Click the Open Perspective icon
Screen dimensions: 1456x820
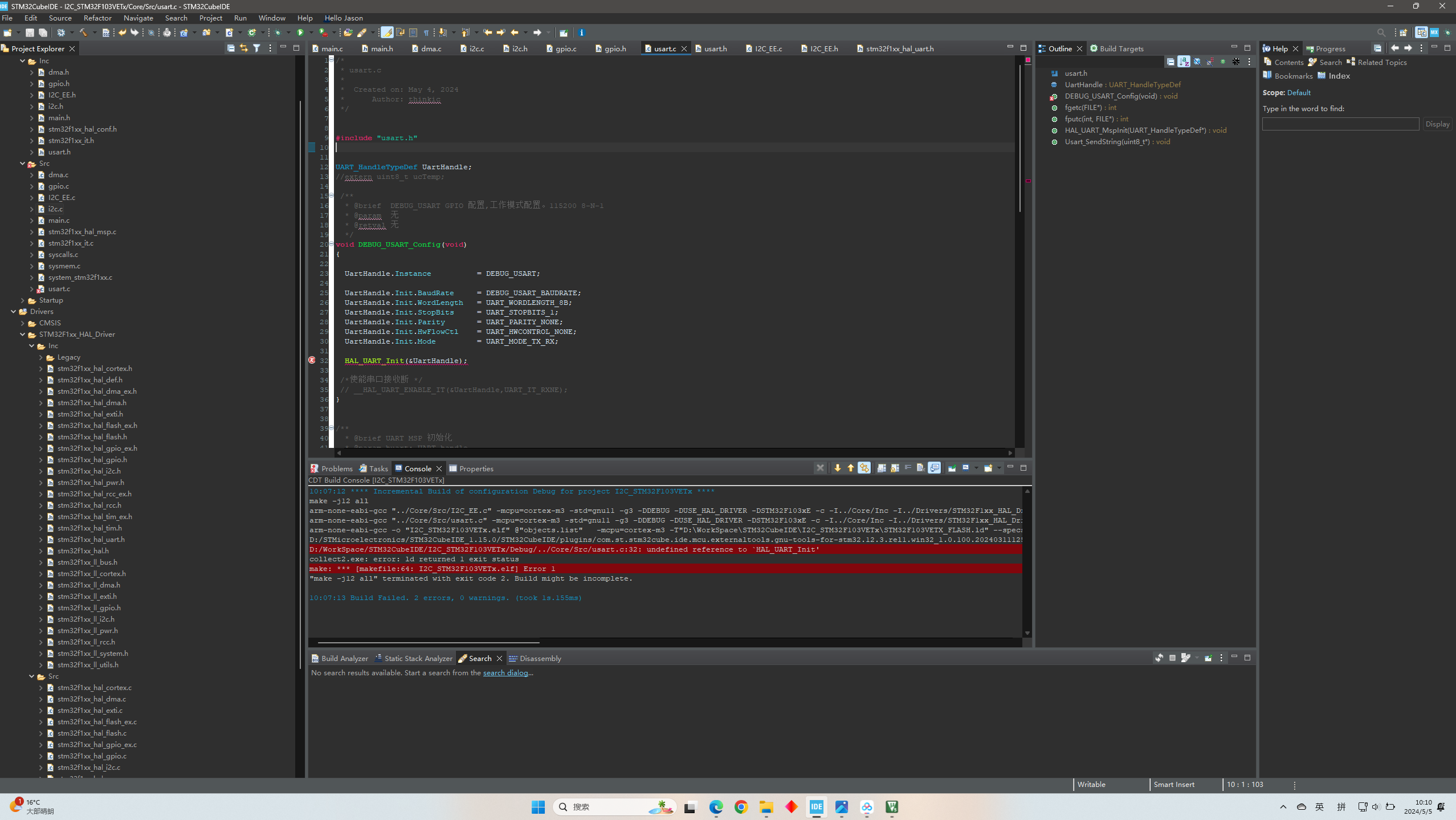(x=1403, y=32)
